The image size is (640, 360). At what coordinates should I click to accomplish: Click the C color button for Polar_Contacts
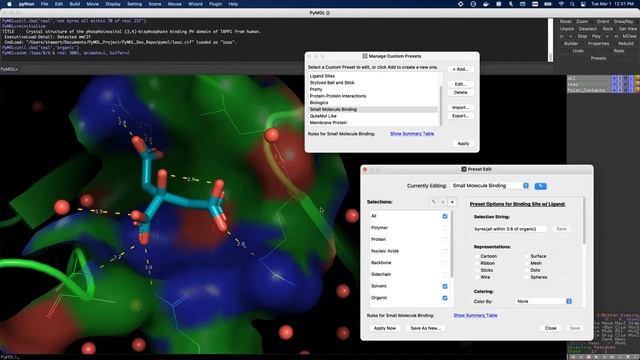pyautogui.click(x=637, y=90)
